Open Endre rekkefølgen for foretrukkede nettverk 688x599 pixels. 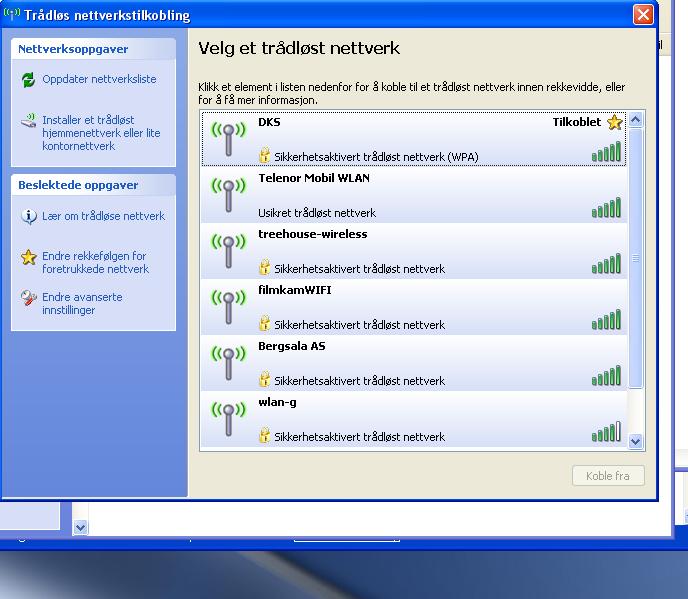click(x=95, y=262)
